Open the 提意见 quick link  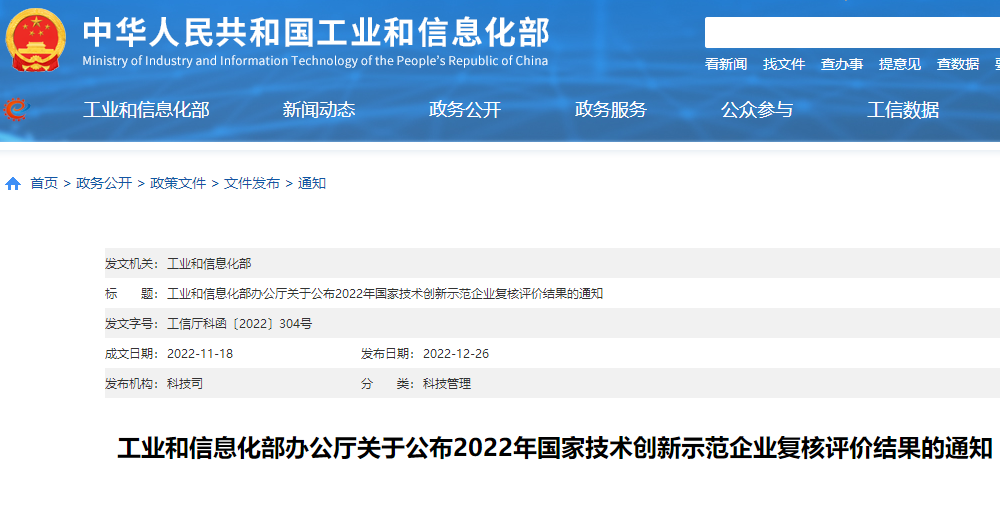(900, 64)
